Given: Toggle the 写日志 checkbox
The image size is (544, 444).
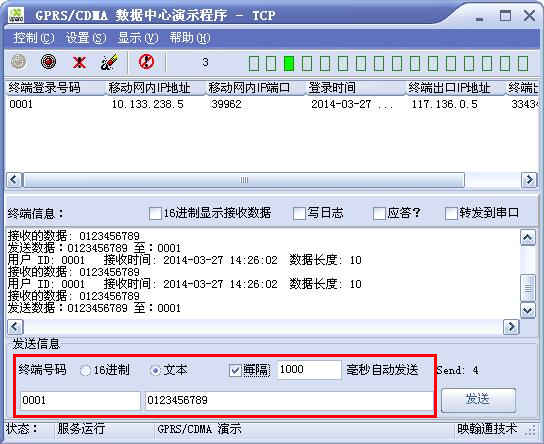Looking at the screenshot, I should (x=299, y=213).
